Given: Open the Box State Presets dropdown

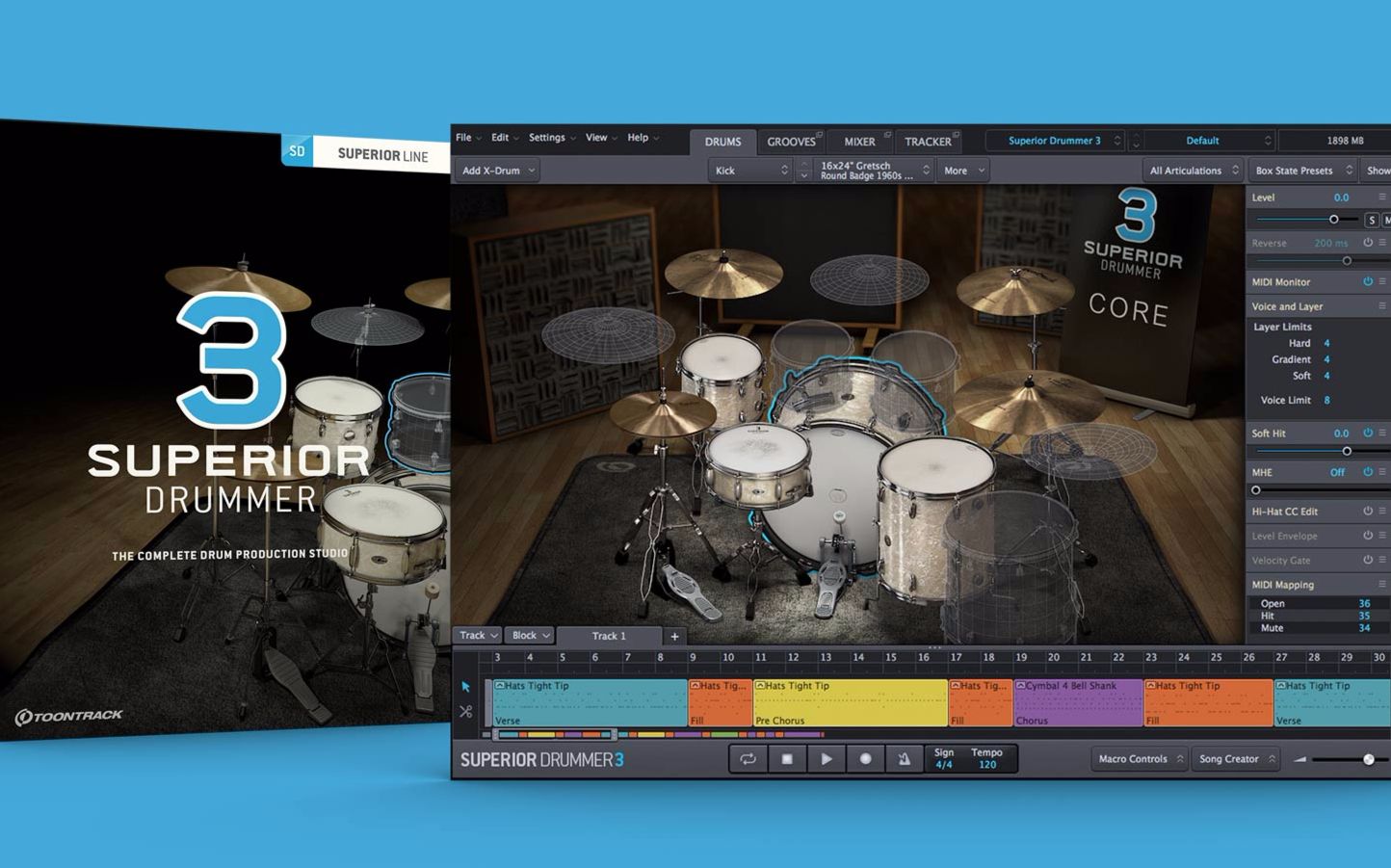Looking at the screenshot, I should (1302, 171).
